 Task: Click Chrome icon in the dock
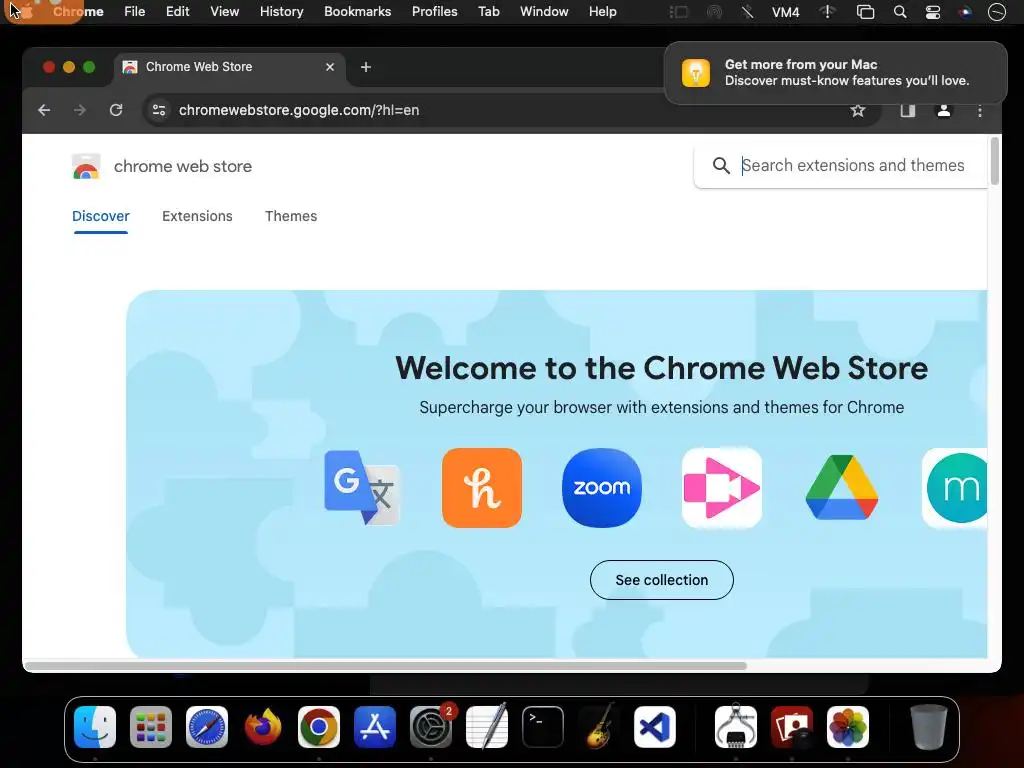click(319, 727)
